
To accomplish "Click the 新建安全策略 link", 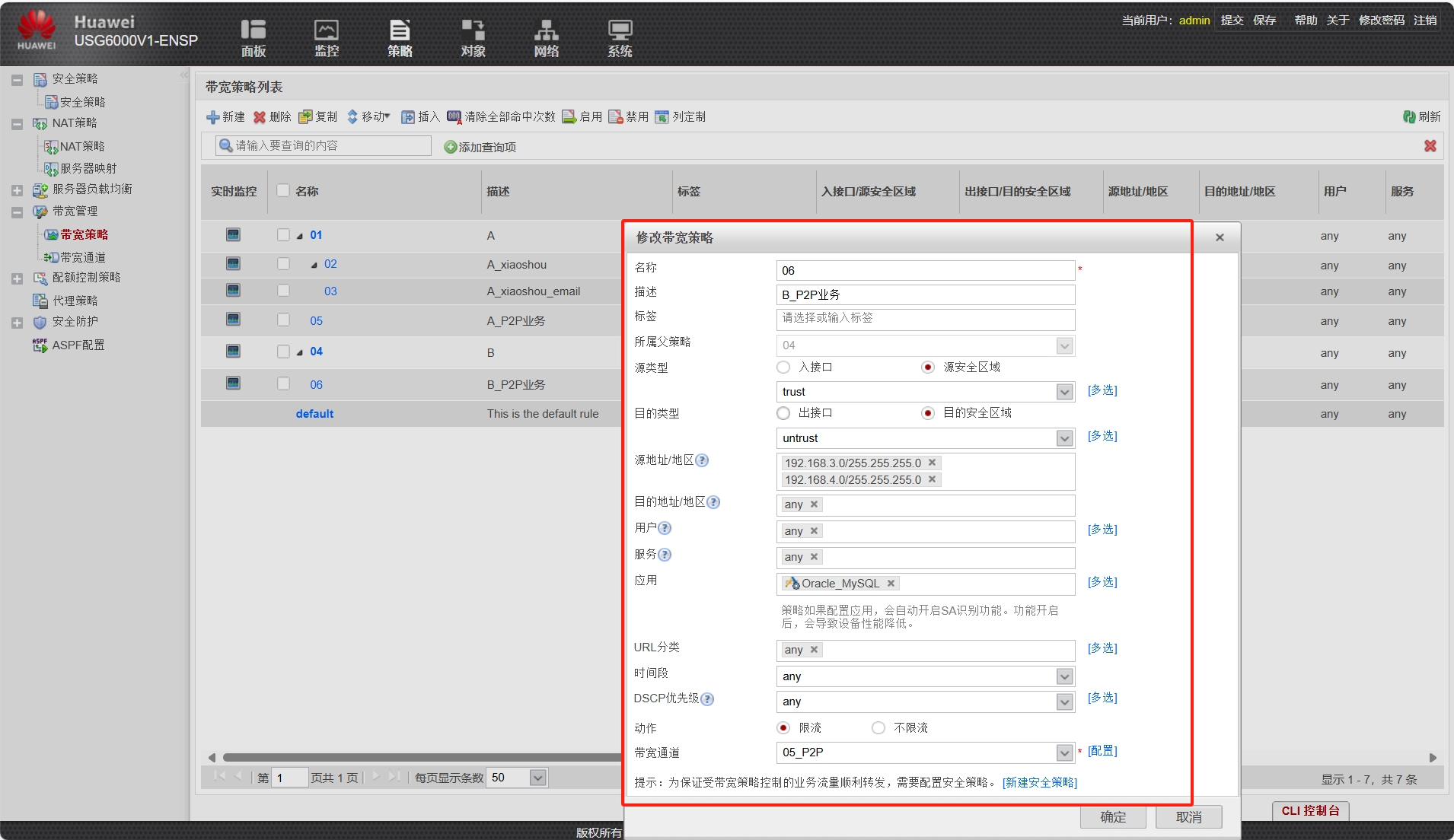I will tap(1040, 783).
